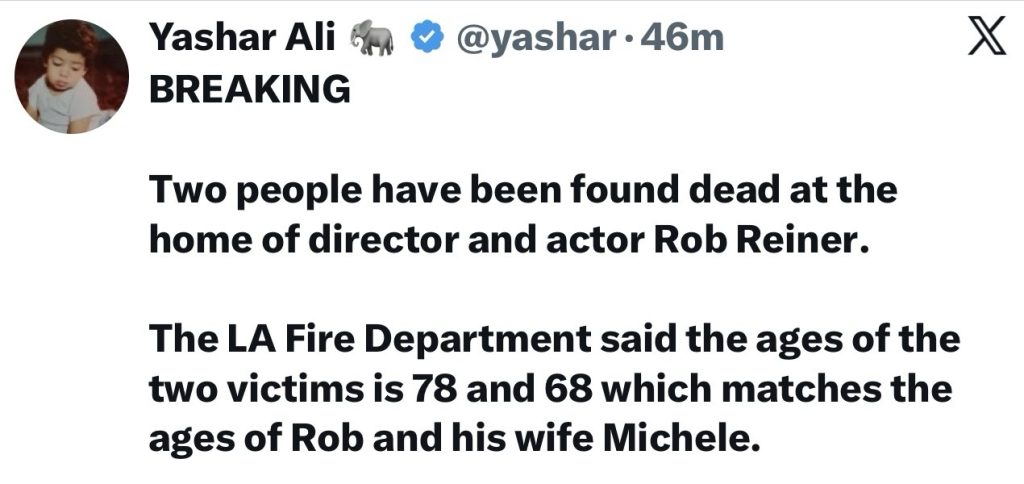
Task: Click the BREAKING headline text
Action: pos(249,89)
